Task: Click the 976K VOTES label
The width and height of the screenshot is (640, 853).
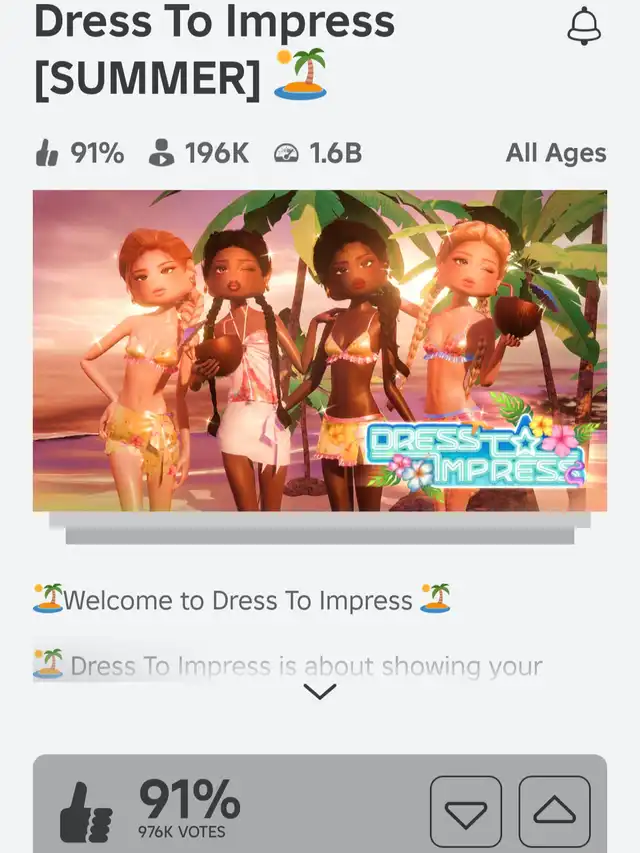Action: click(x=181, y=832)
